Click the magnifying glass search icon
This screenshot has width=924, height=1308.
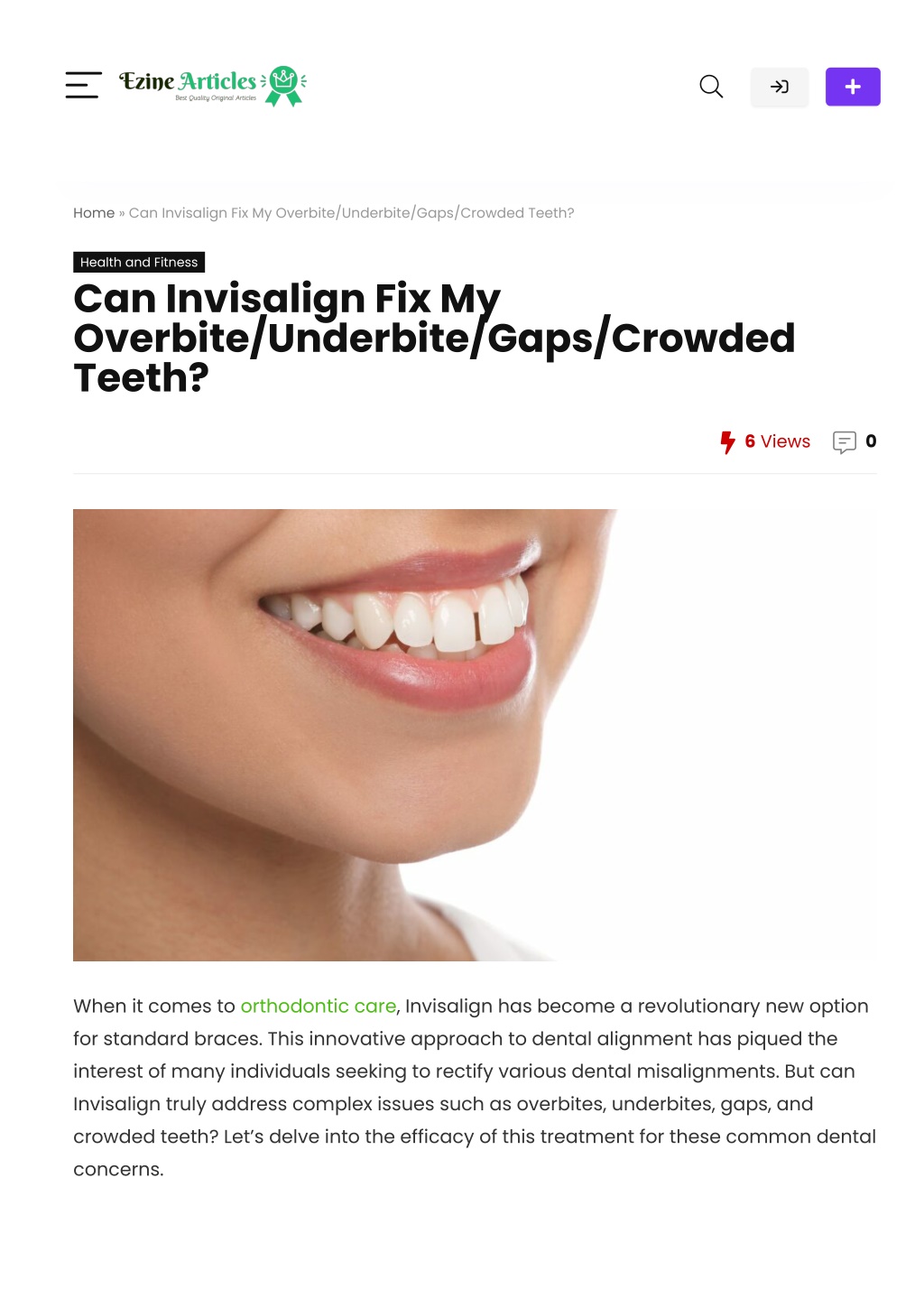coord(711,87)
